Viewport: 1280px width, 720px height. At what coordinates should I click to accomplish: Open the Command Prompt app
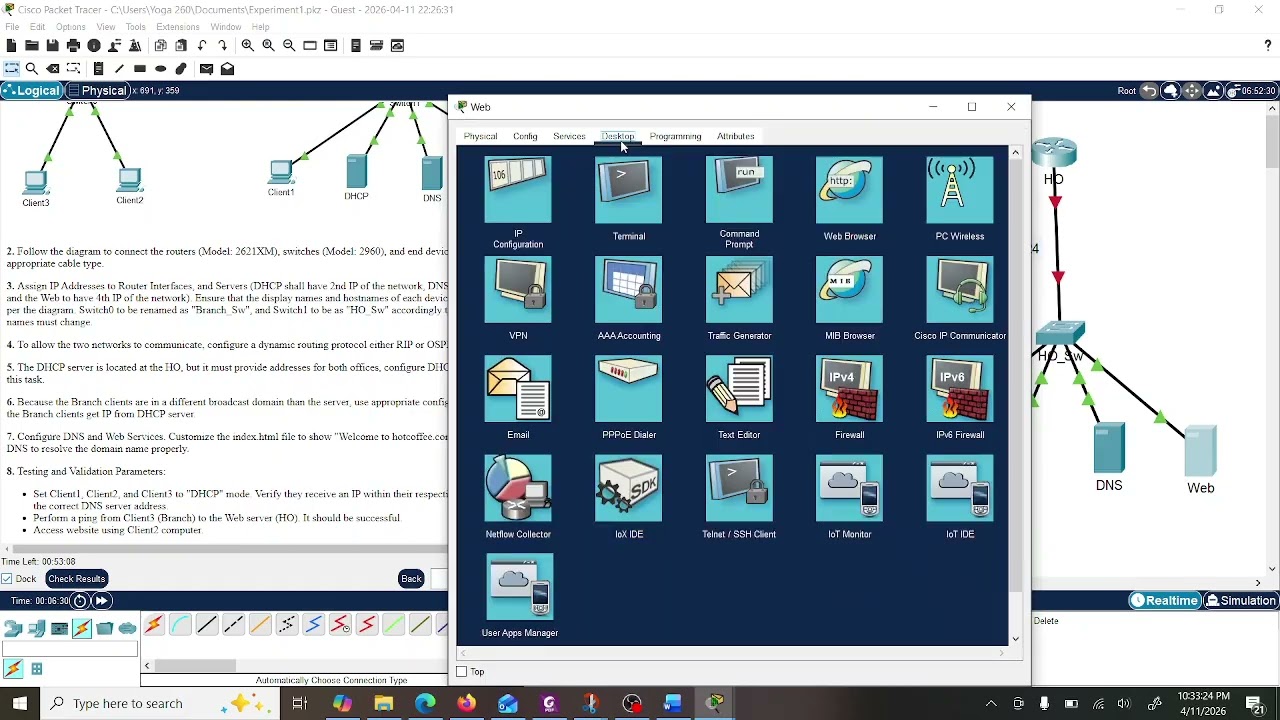[739, 190]
